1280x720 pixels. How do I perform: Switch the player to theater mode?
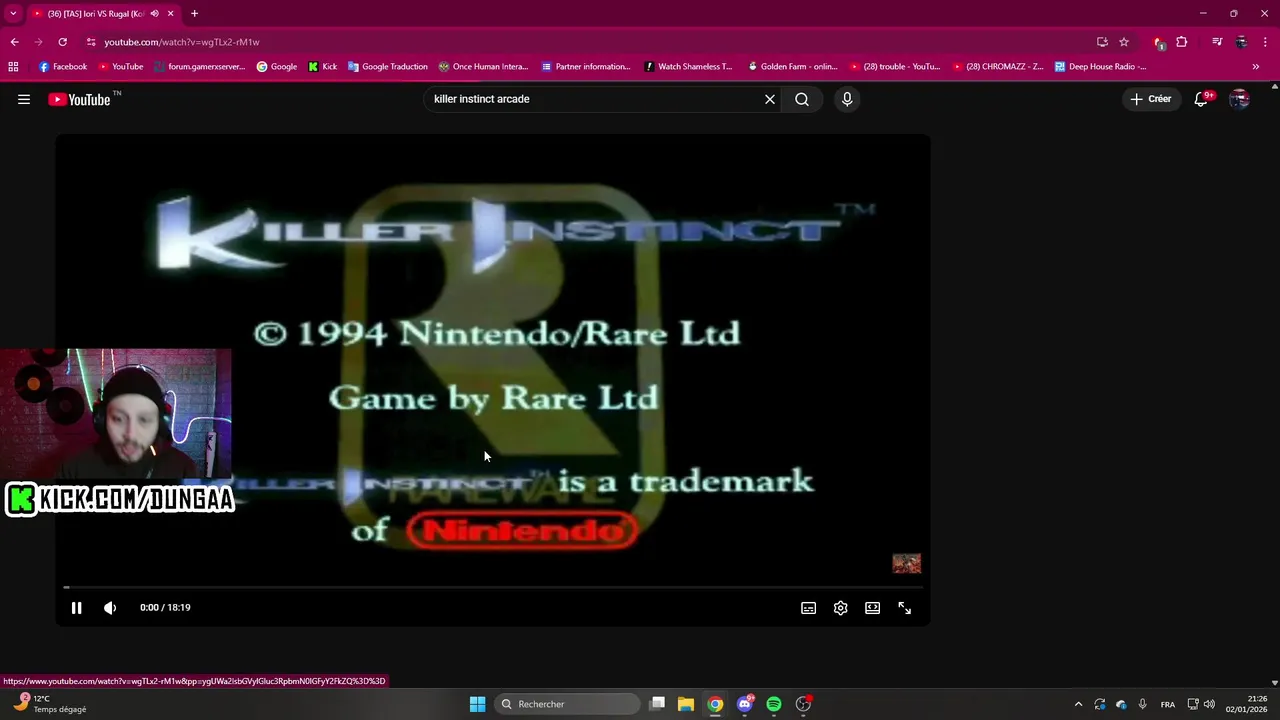click(872, 607)
